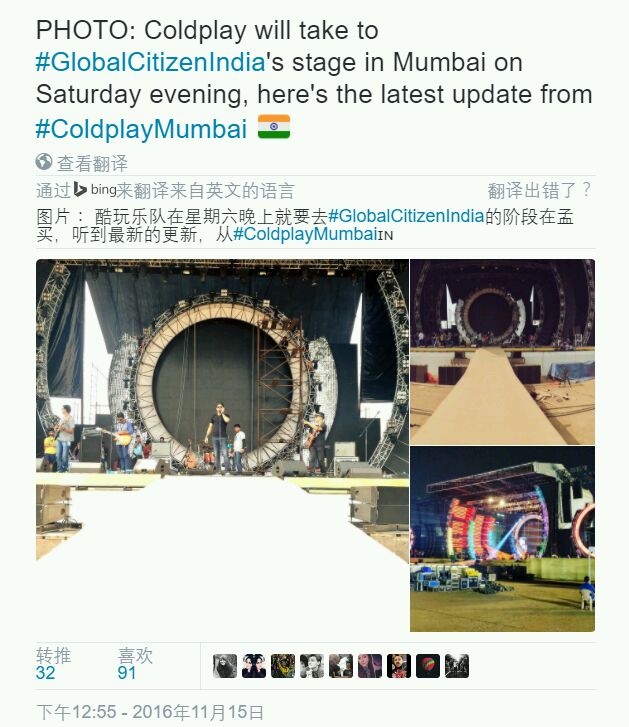The image size is (629, 727).
Task: Open large stage rehearsal photo
Action: tap(222, 445)
